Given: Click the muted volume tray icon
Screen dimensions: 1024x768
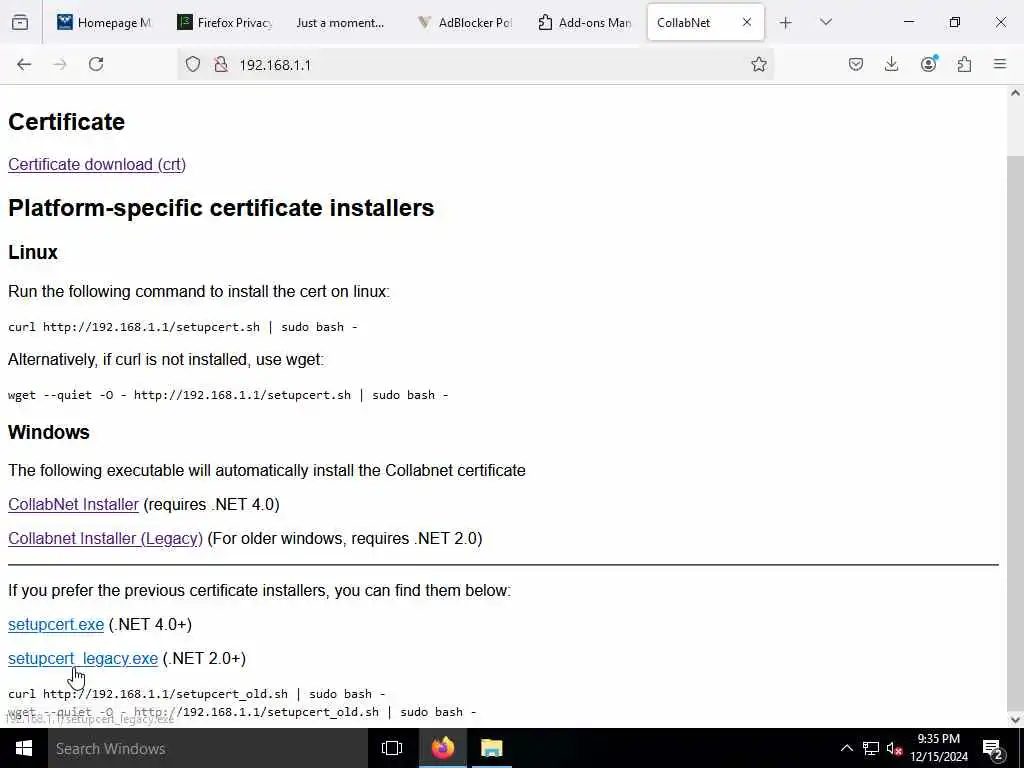Looking at the screenshot, I should (x=895, y=748).
